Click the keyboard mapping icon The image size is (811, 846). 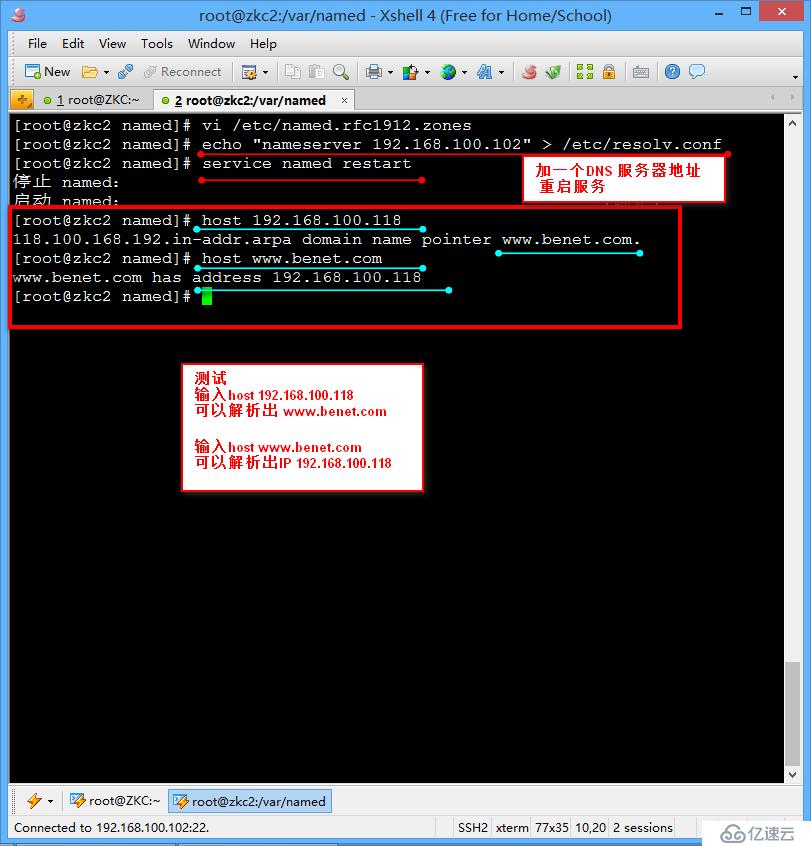640,72
